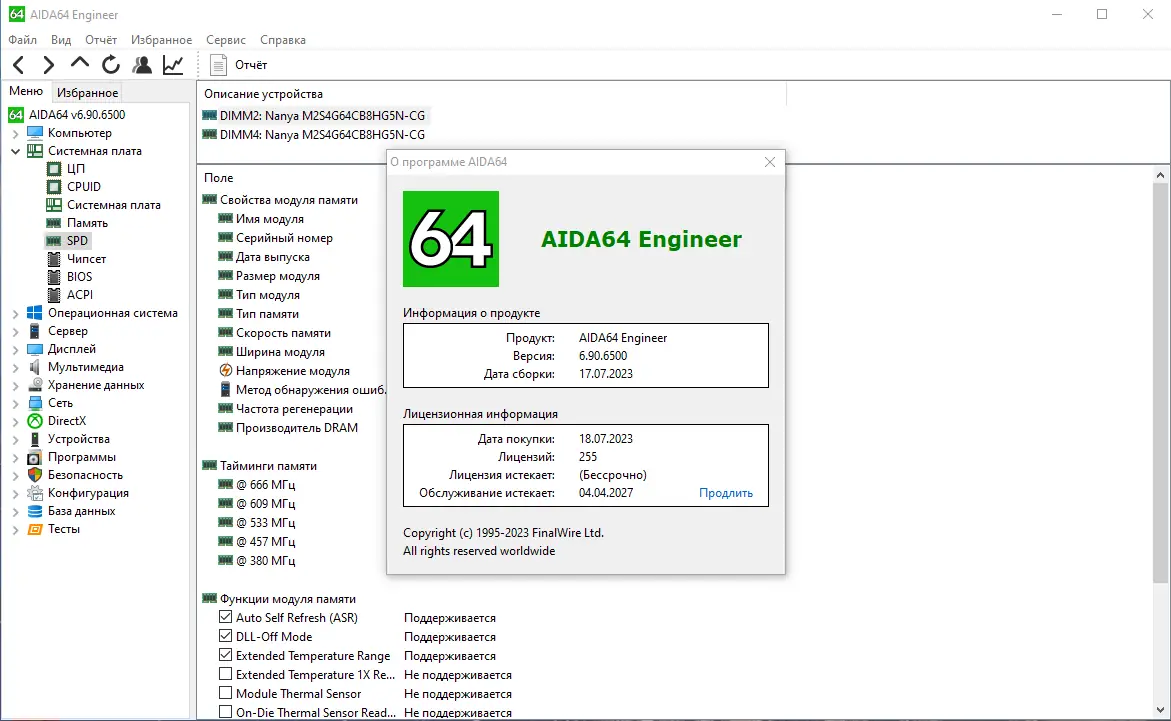Open the Справка menu

pos(282,40)
